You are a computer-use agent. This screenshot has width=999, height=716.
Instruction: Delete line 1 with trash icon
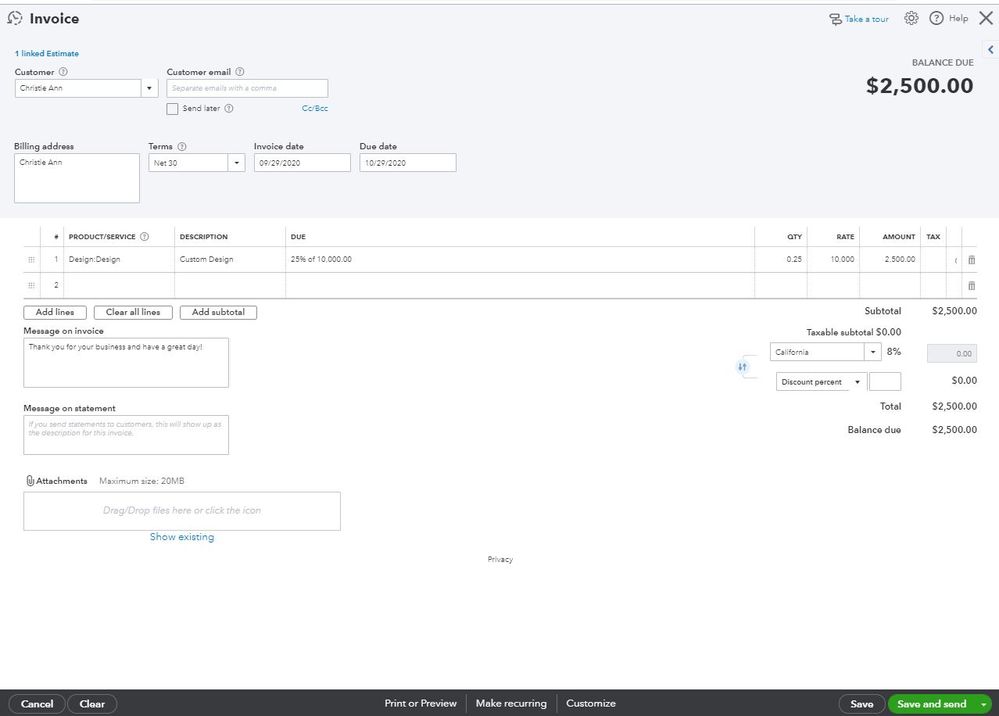[971, 260]
